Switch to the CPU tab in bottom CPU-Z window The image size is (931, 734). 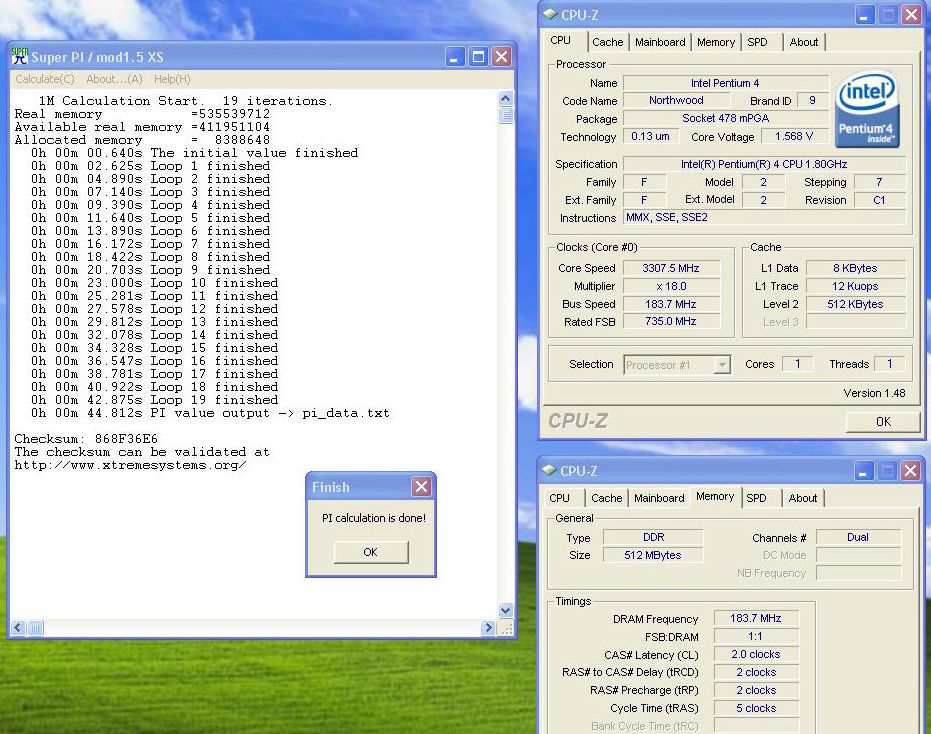pyautogui.click(x=559, y=498)
